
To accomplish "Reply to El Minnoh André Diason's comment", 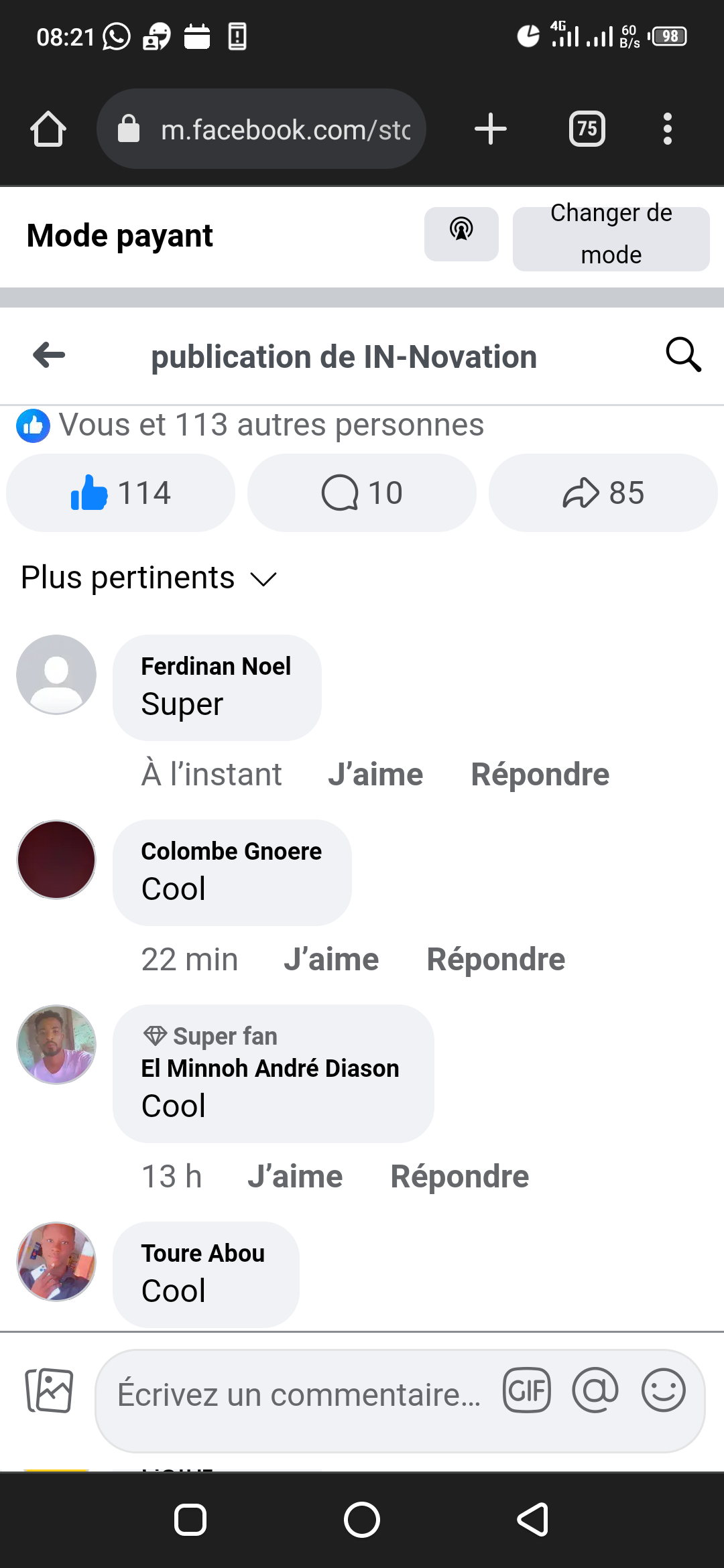I will tap(460, 1177).
